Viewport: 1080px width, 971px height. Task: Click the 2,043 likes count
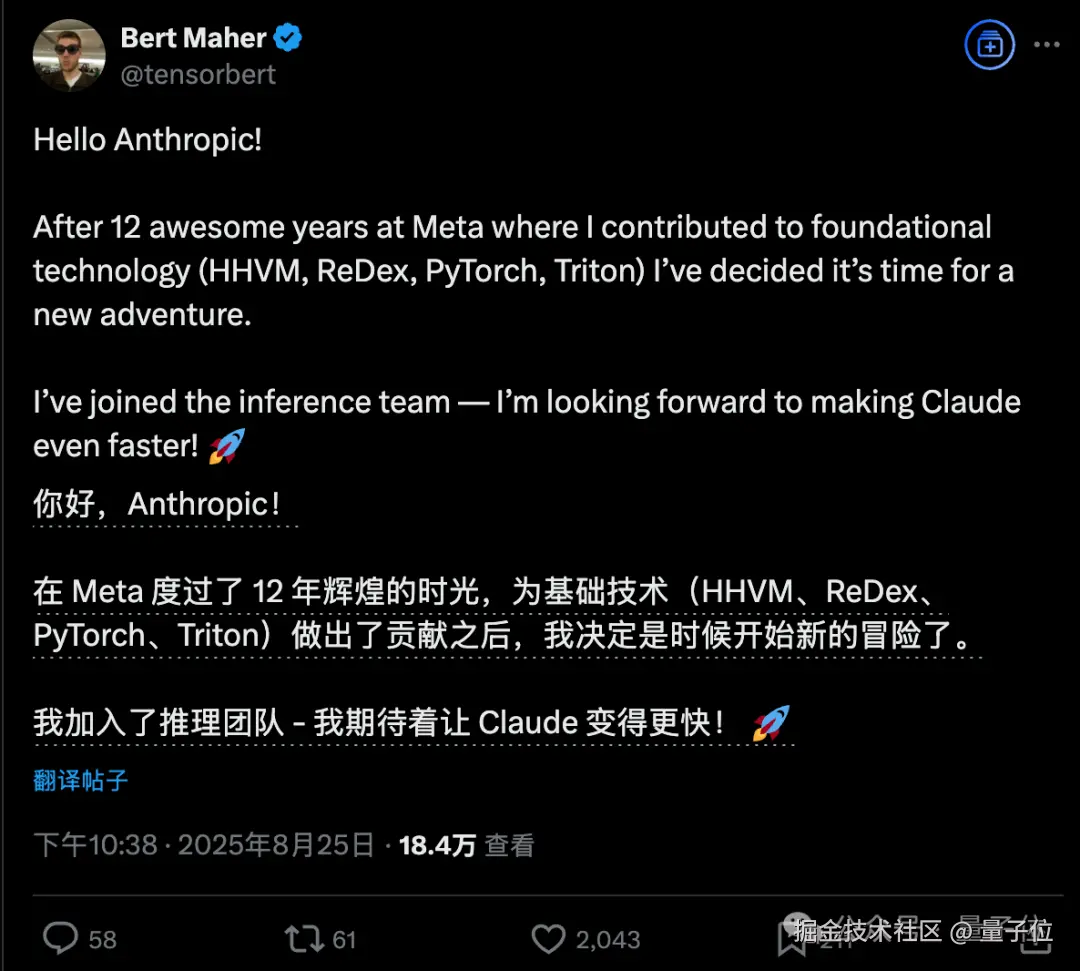(607, 939)
